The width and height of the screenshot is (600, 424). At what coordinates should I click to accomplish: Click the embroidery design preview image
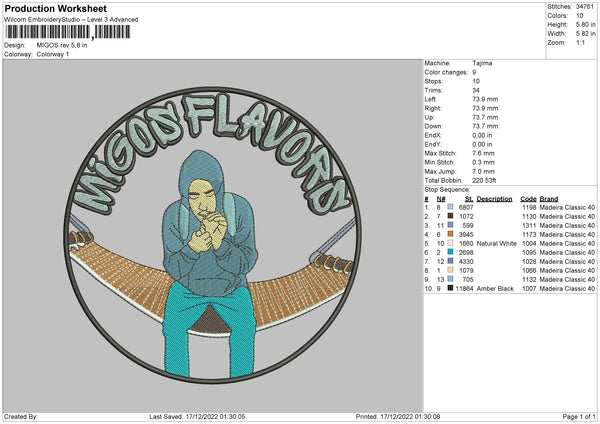213,236
